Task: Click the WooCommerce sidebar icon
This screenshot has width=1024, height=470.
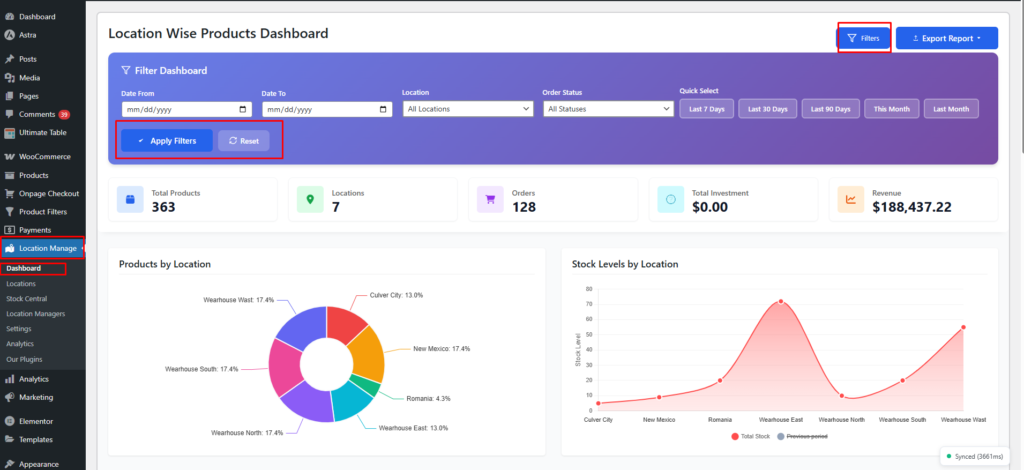Action: coord(9,157)
